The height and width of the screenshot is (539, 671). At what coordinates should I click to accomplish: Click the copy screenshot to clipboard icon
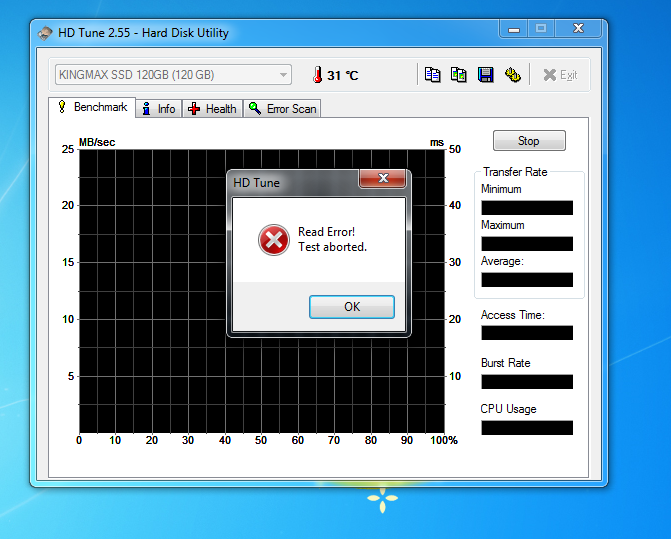coord(459,75)
